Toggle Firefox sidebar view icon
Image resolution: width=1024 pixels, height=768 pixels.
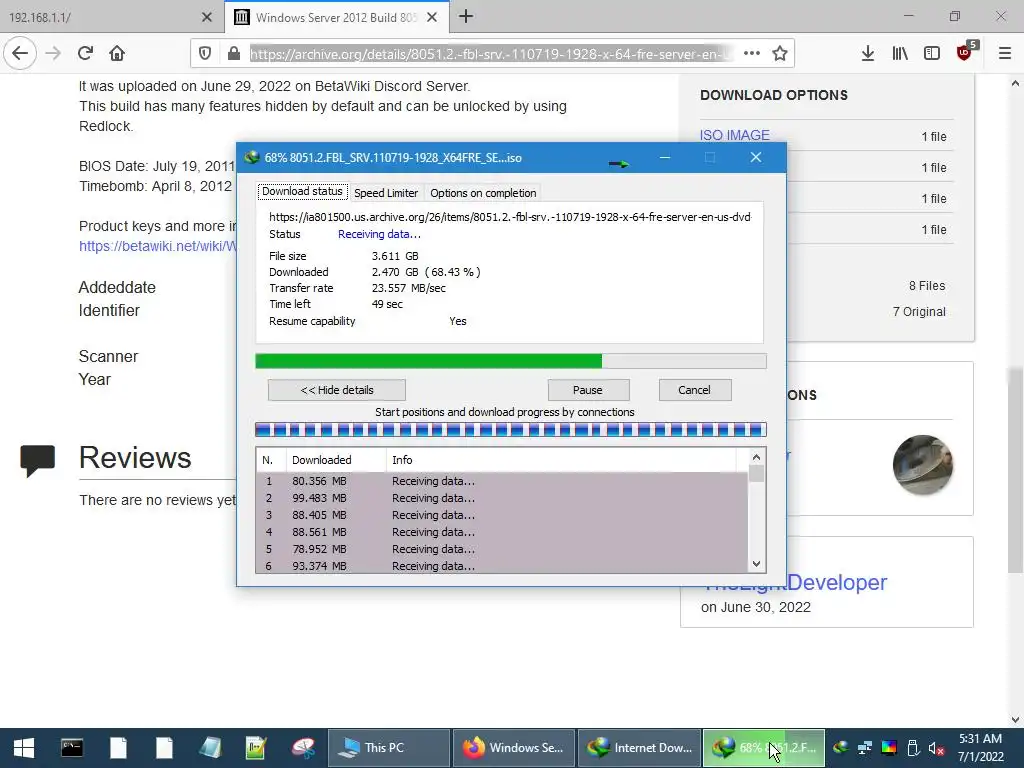(932, 54)
